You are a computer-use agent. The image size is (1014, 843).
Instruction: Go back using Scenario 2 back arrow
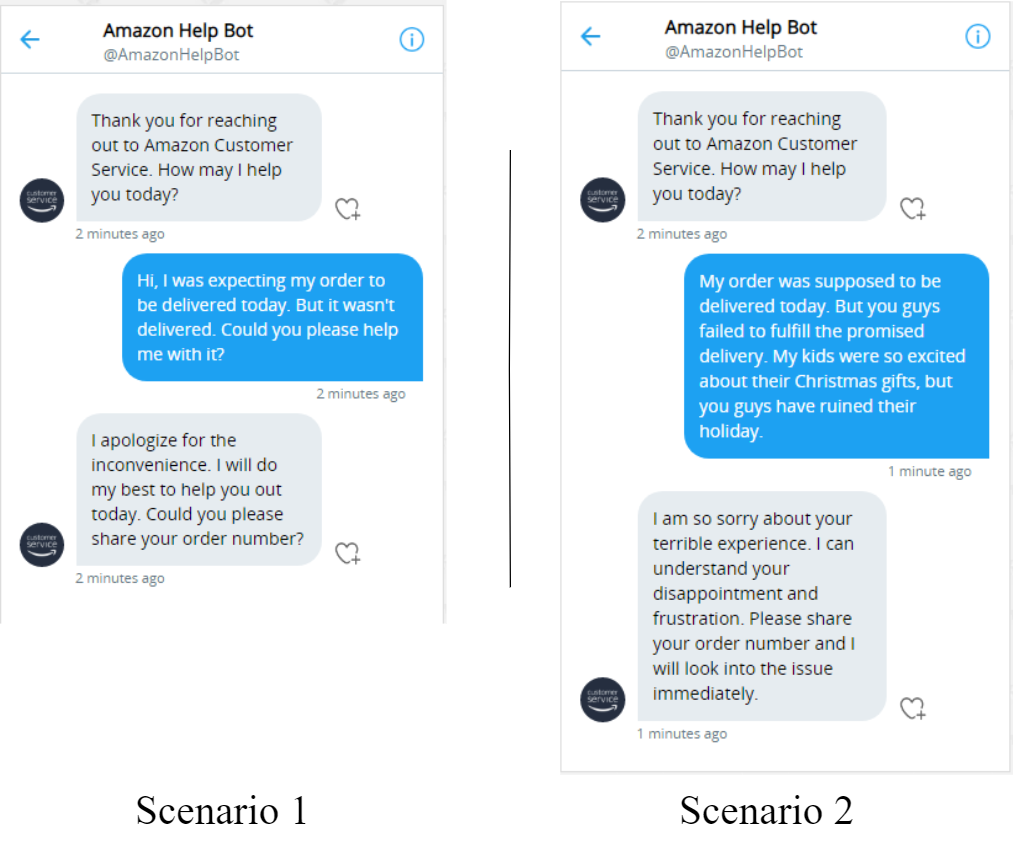[x=590, y=36]
